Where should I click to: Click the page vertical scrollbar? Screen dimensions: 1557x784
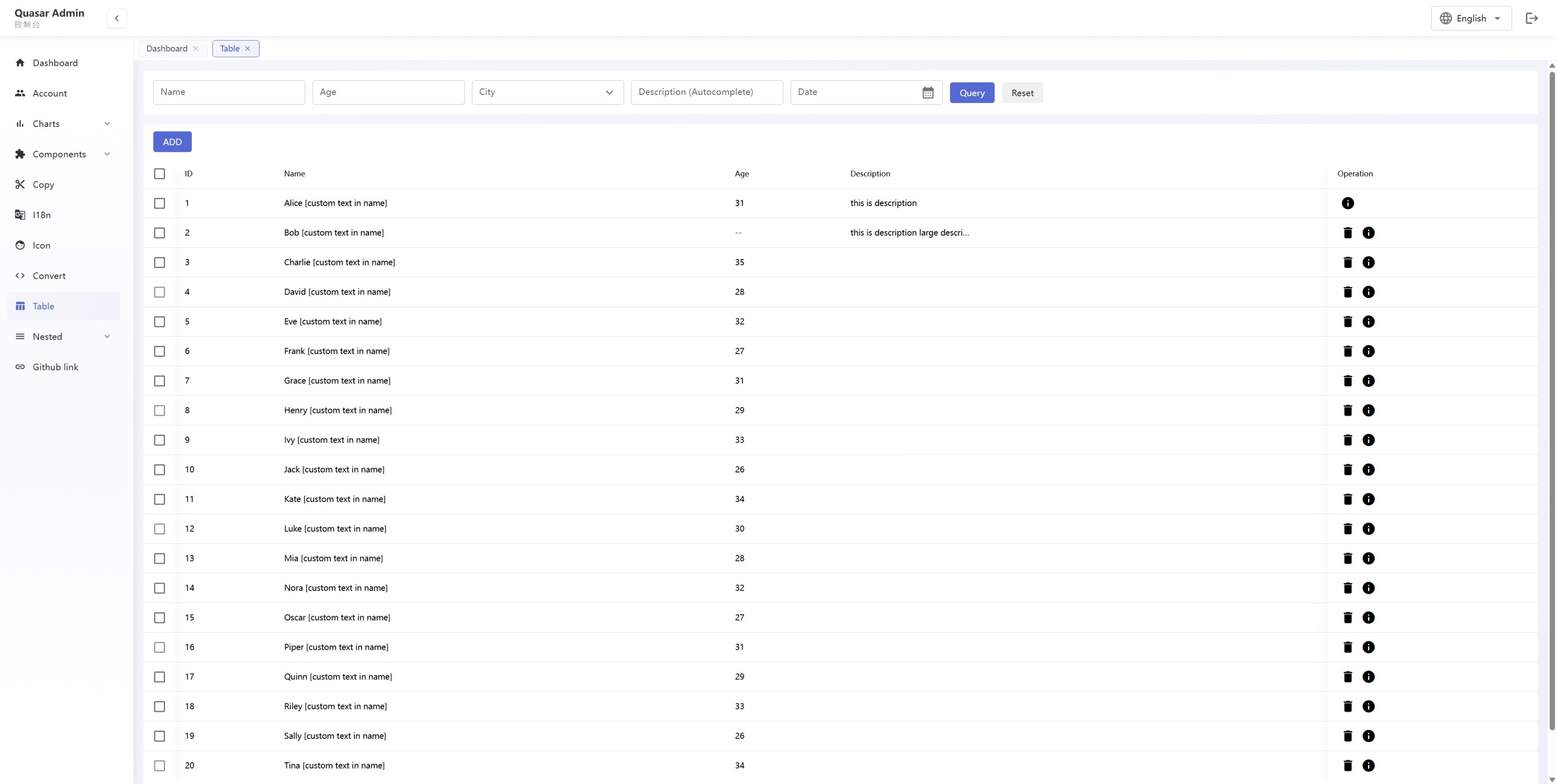coord(1551,399)
